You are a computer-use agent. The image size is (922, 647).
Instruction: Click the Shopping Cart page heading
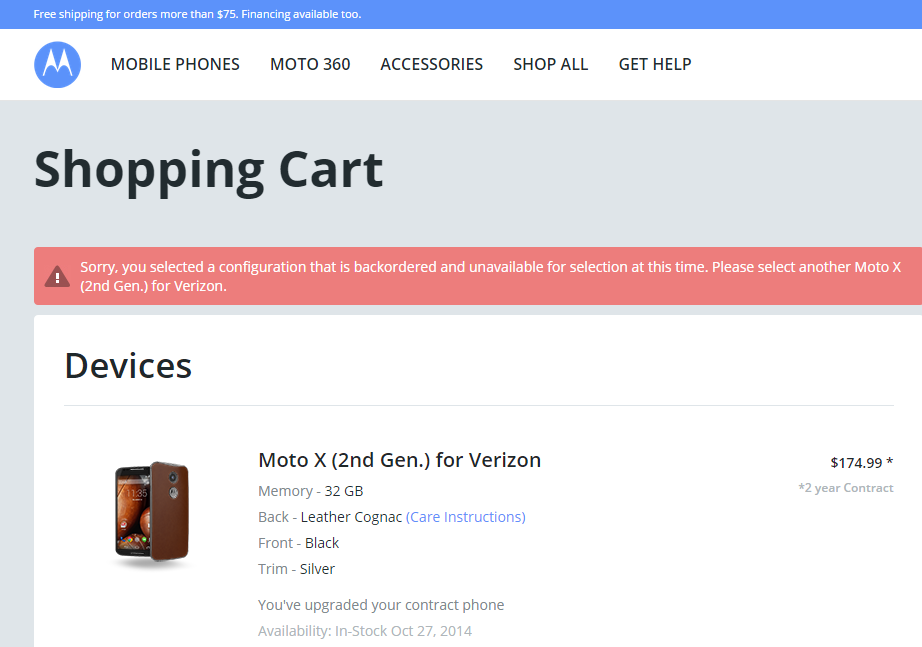208,169
